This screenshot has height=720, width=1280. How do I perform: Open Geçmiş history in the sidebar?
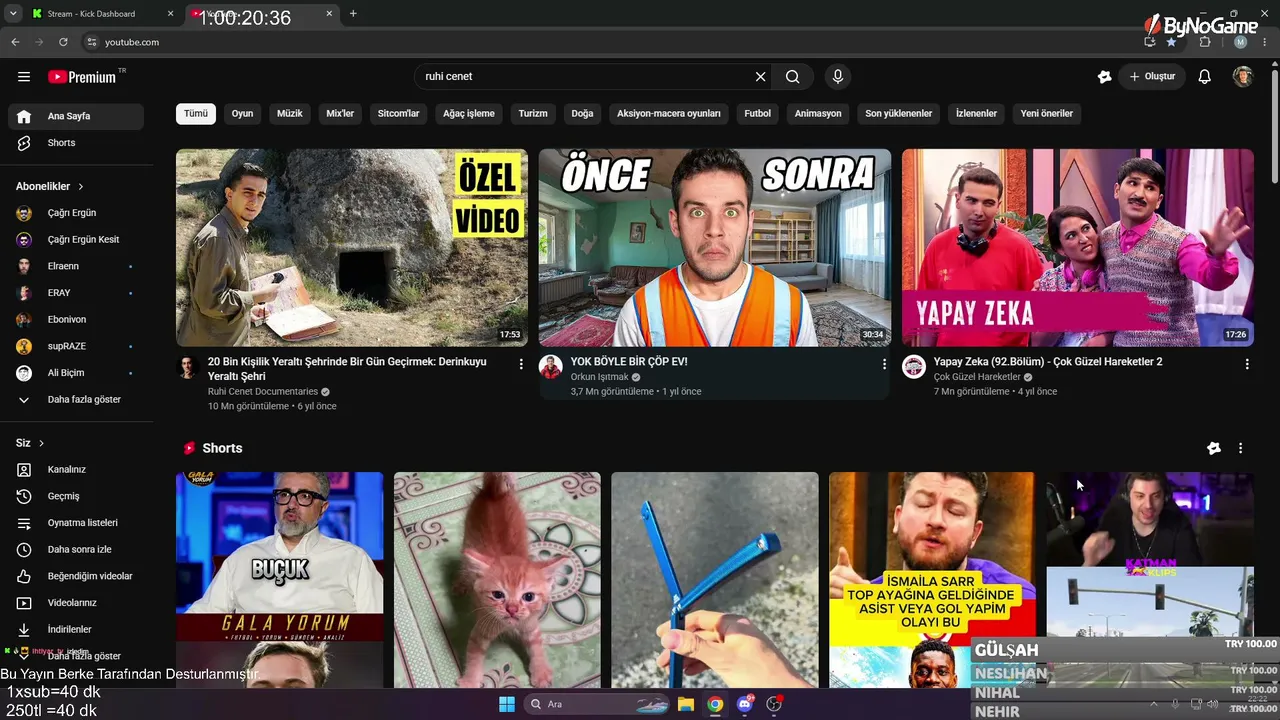76,496
